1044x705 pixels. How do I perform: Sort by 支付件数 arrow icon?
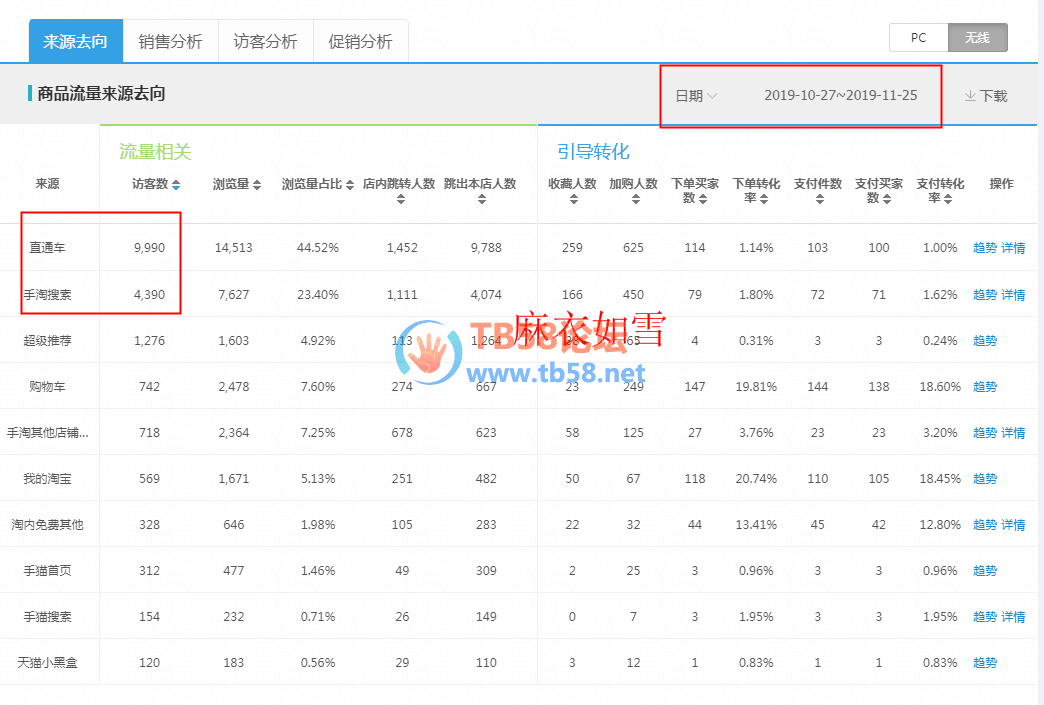point(818,199)
